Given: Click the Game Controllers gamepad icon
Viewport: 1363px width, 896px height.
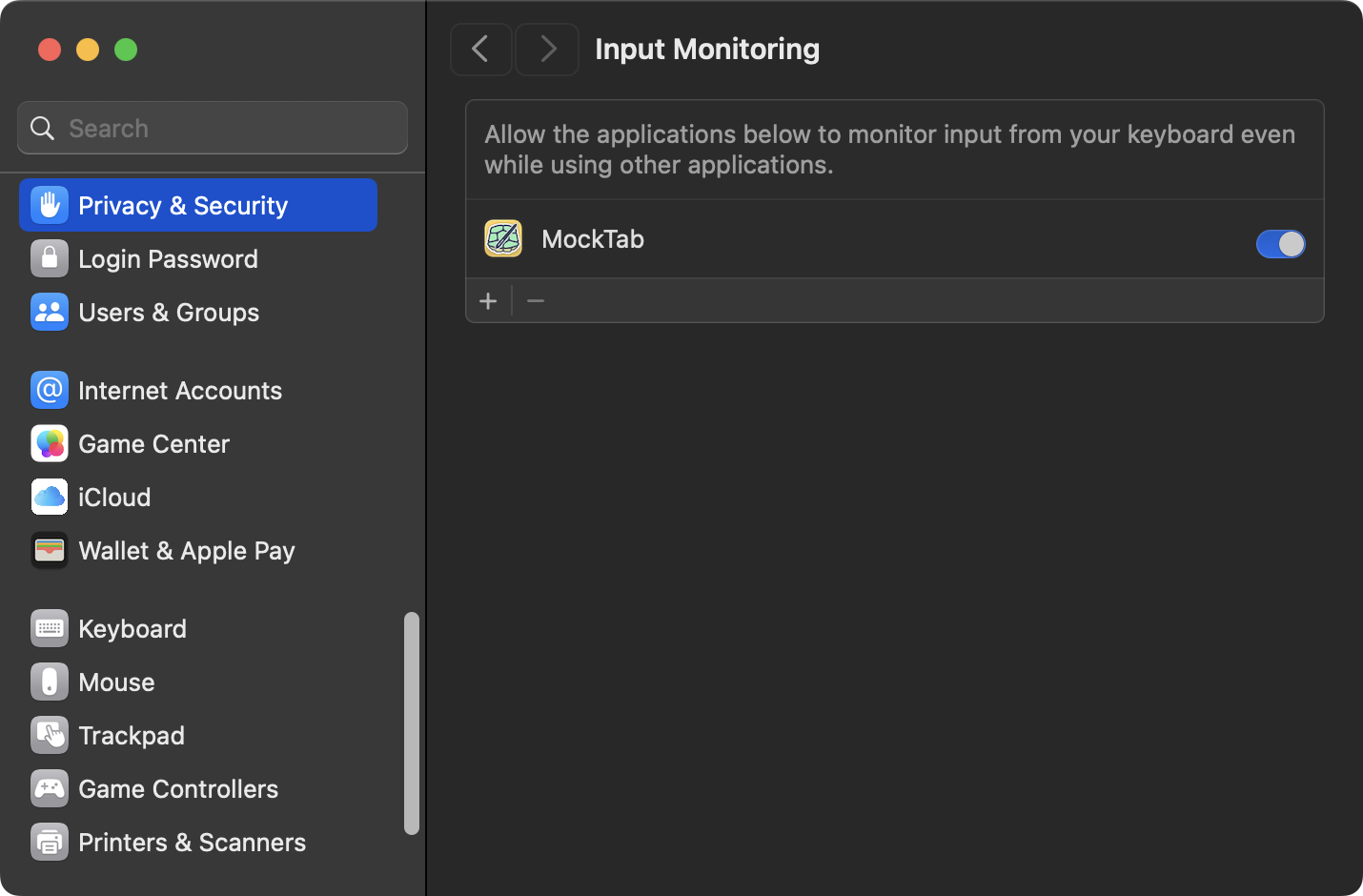Looking at the screenshot, I should pyautogui.click(x=50, y=788).
